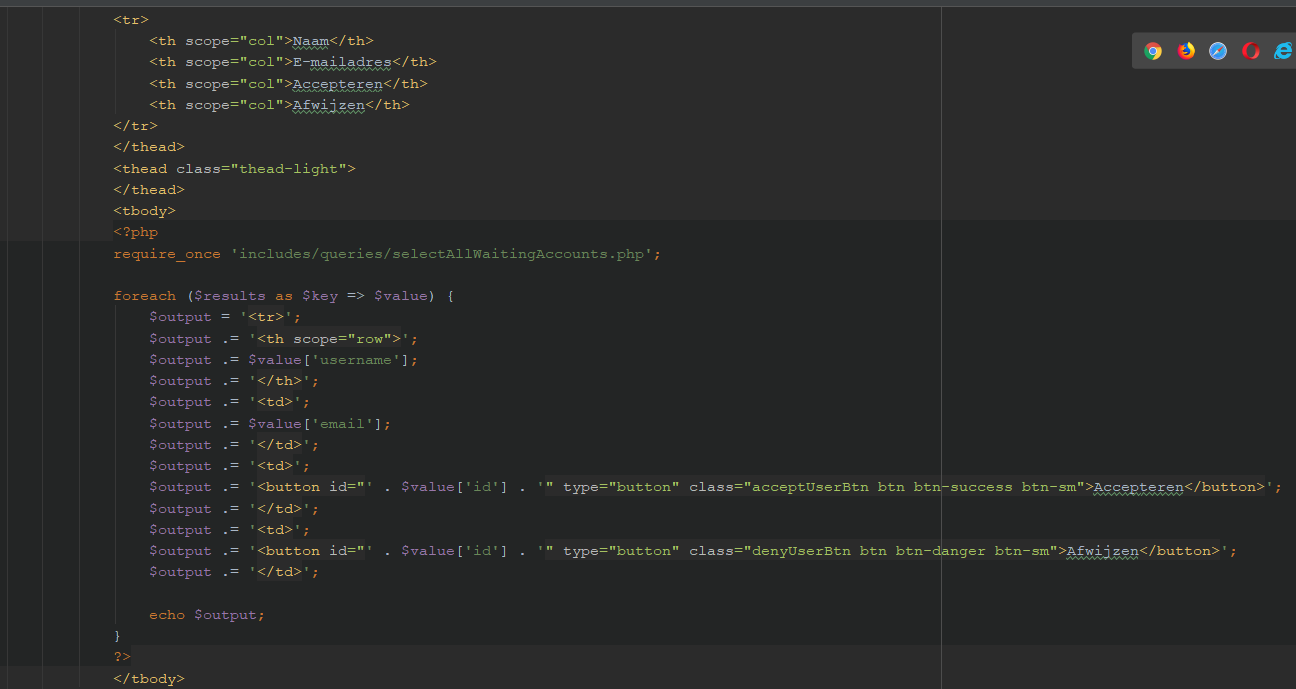Click the Naam table header text
Image resolution: width=1296 pixels, height=689 pixels.
[x=310, y=41]
